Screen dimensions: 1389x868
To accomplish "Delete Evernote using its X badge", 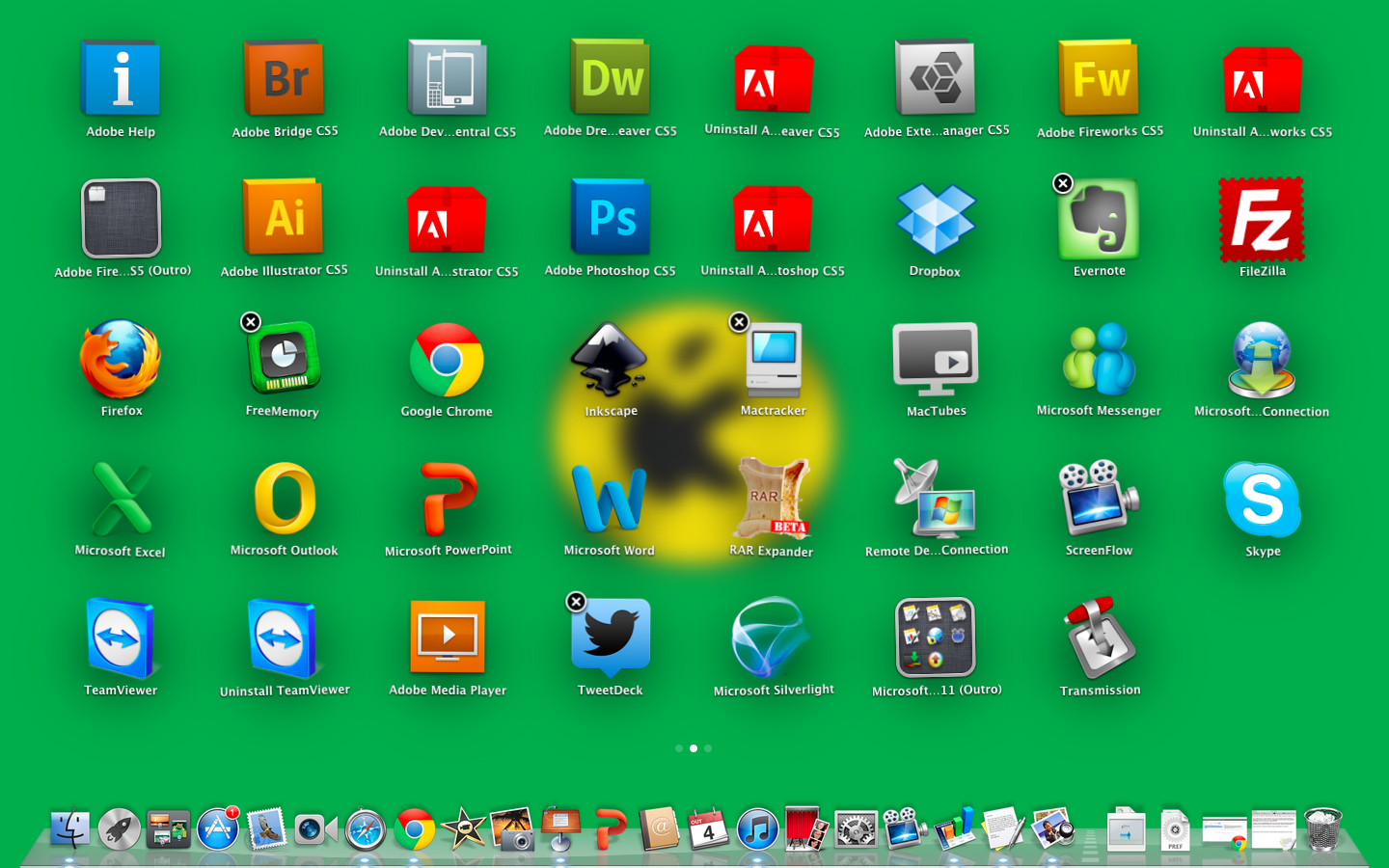I will tap(1063, 183).
